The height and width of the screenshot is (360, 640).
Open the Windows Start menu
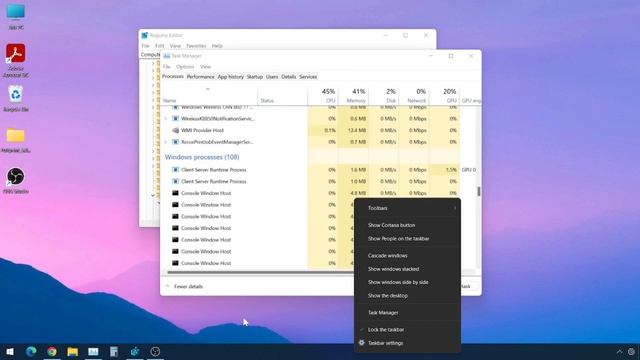click(x=10, y=351)
